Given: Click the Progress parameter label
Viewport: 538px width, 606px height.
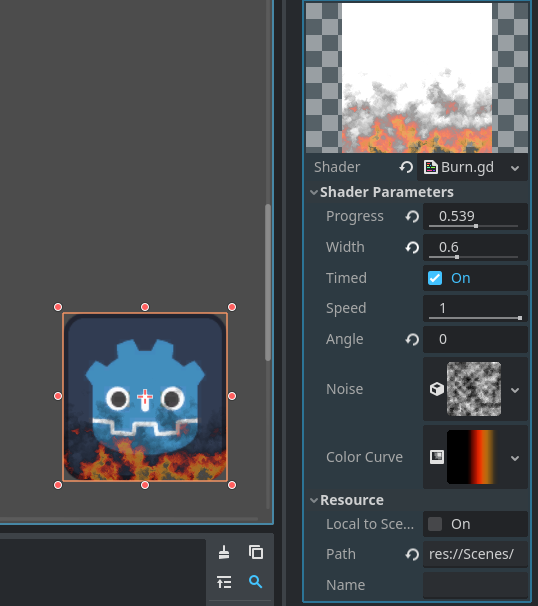Looking at the screenshot, I should click(x=355, y=216).
